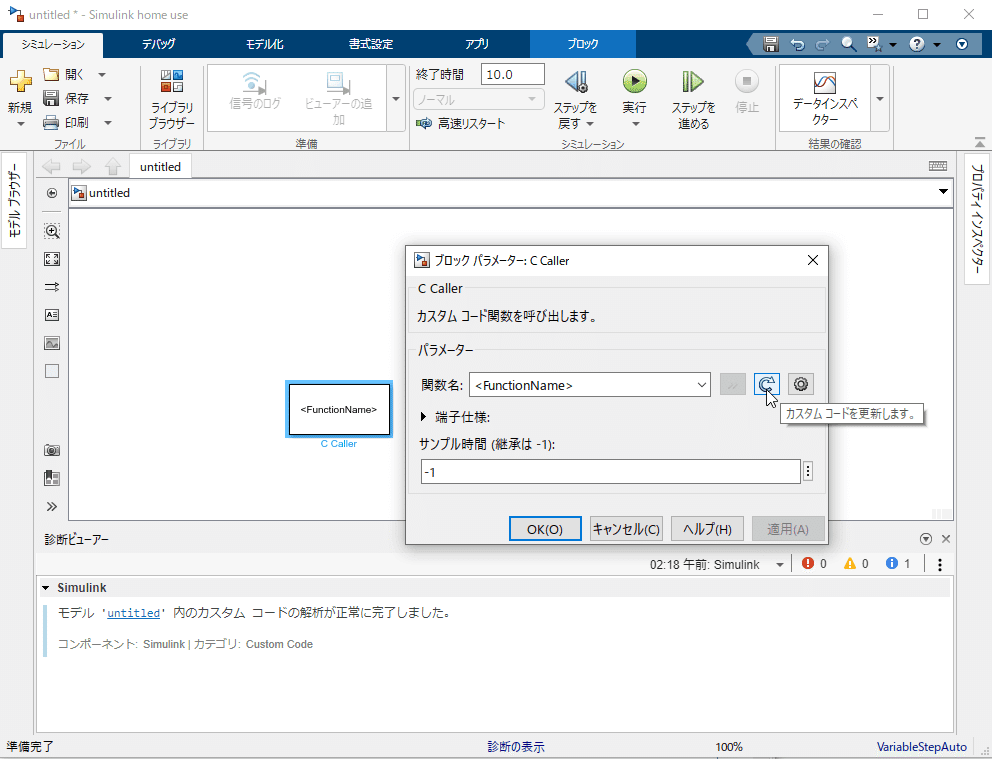Screen dimensions: 992x759
Task: Click keyboard shortcuts icon above canvas
Action: (x=938, y=166)
